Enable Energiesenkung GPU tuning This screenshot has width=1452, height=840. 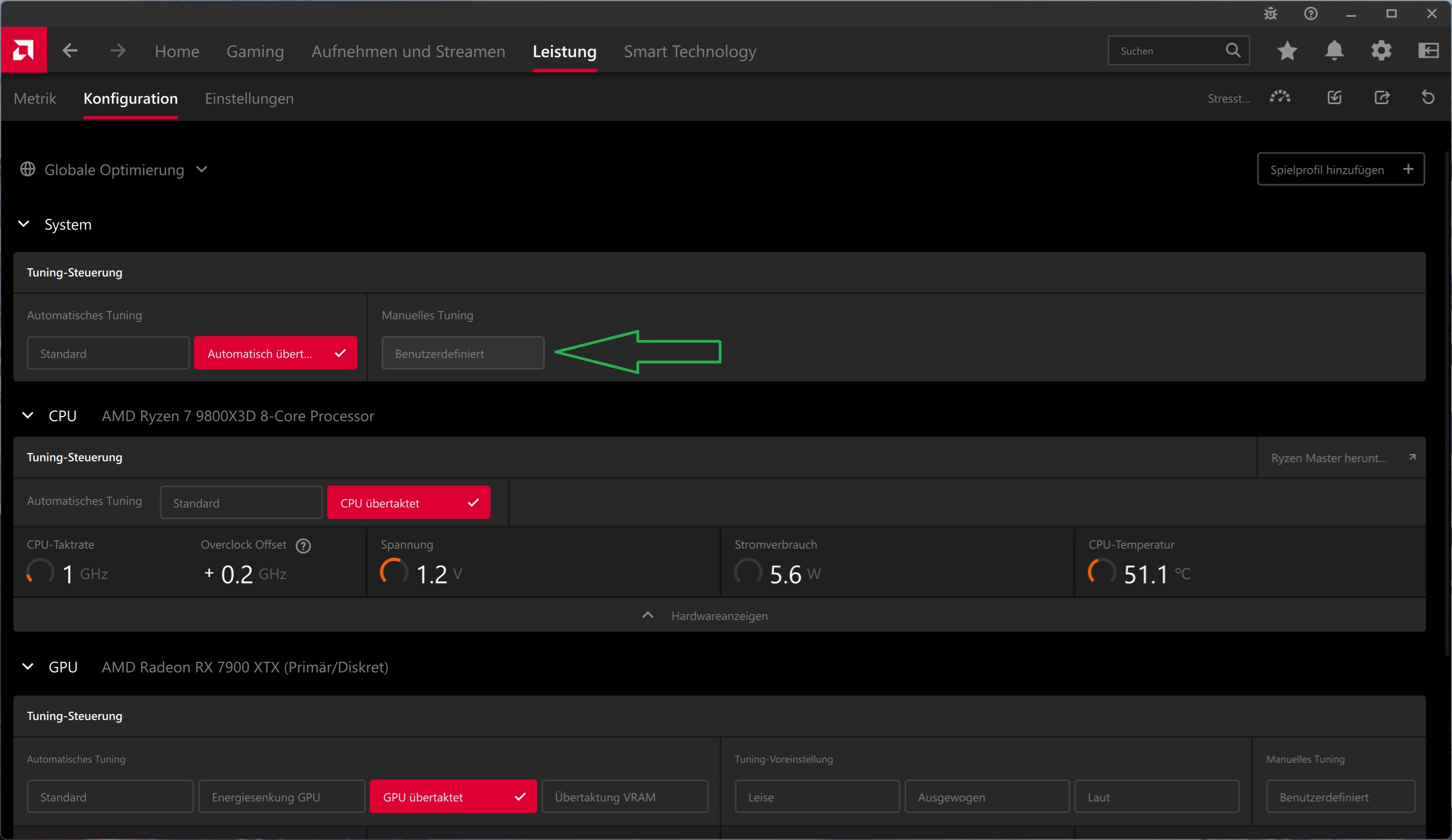(x=281, y=797)
